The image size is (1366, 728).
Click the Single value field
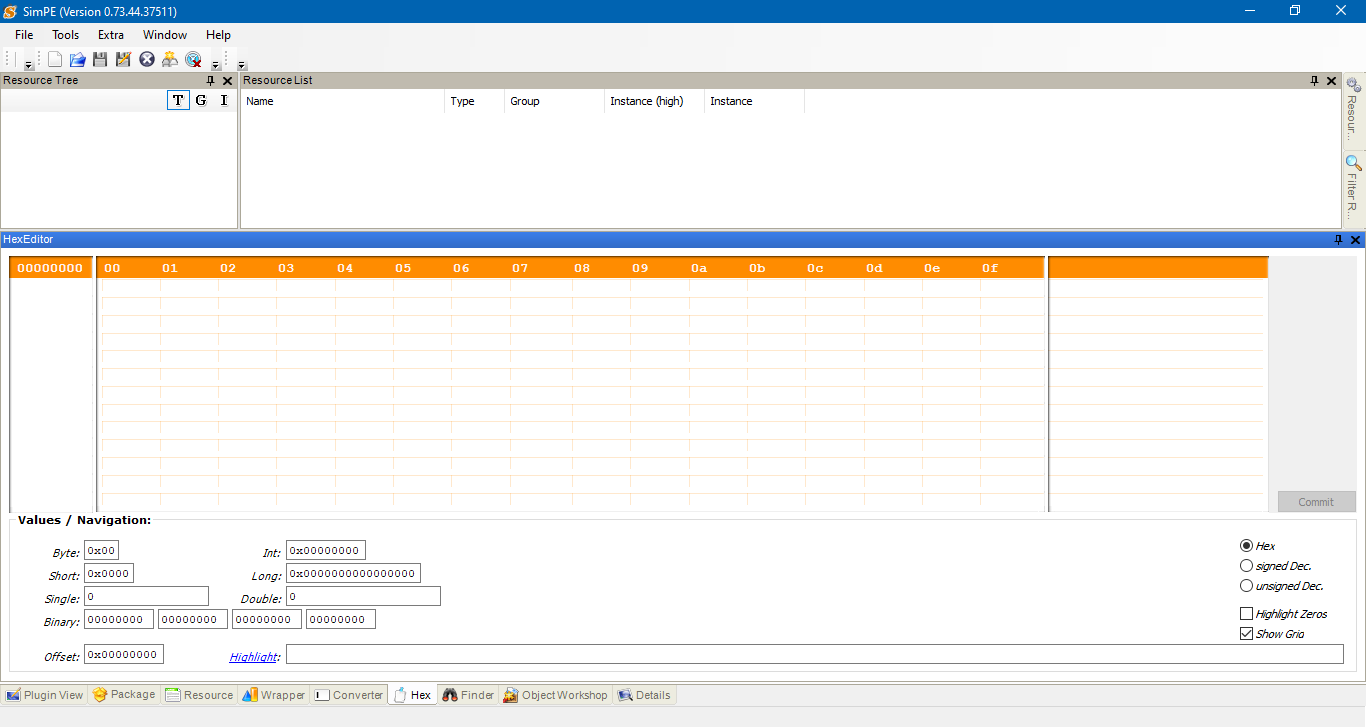click(x=146, y=596)
